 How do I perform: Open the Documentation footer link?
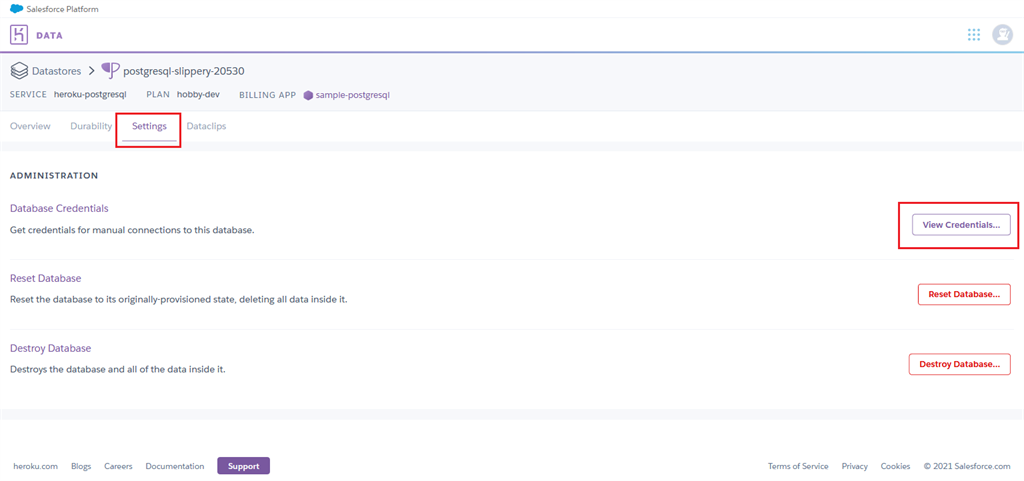click(x=175, y=466)
